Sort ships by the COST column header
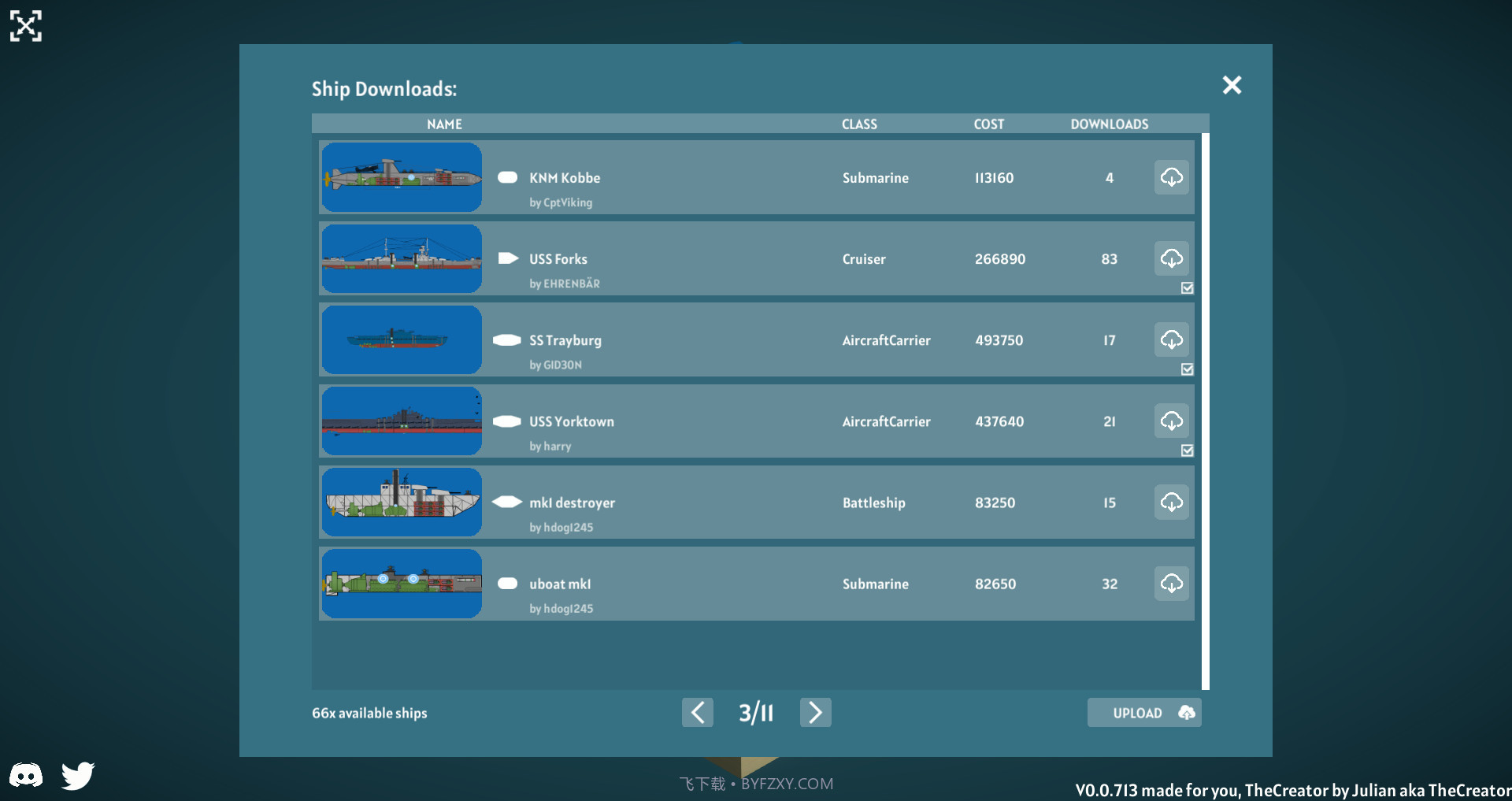1512x801 pixels. point(988,124)
